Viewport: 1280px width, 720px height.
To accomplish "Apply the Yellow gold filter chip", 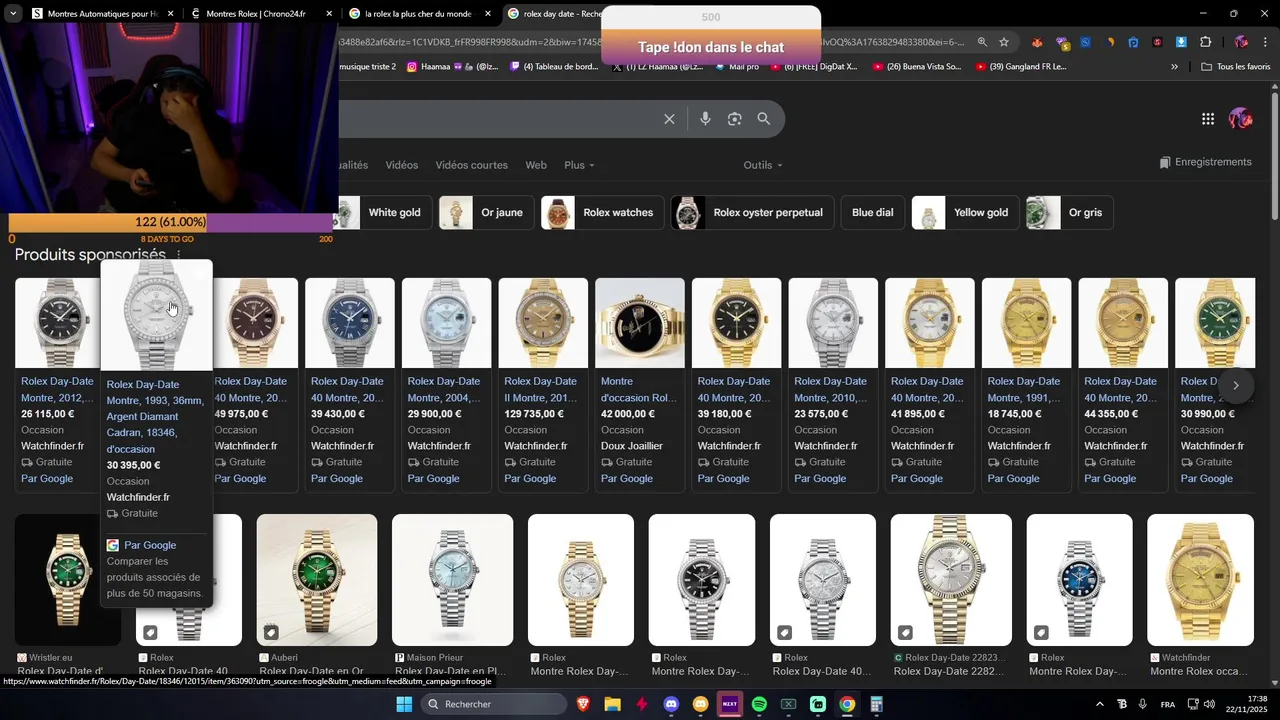I will pyautogui.click(x=966, y=212).
